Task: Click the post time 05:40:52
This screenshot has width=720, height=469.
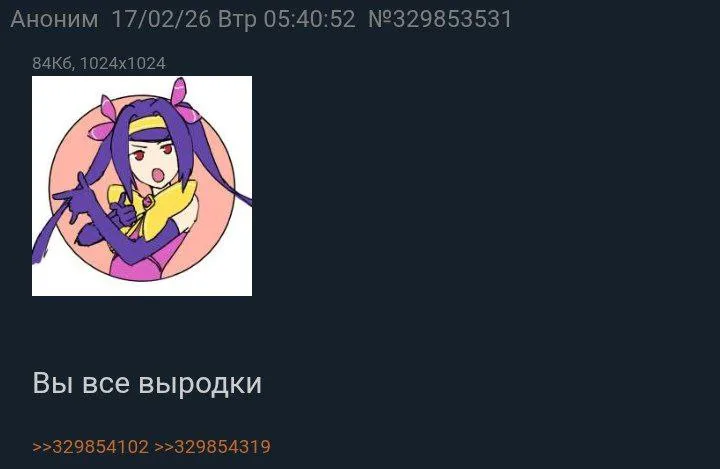Action: coord(309,20)
